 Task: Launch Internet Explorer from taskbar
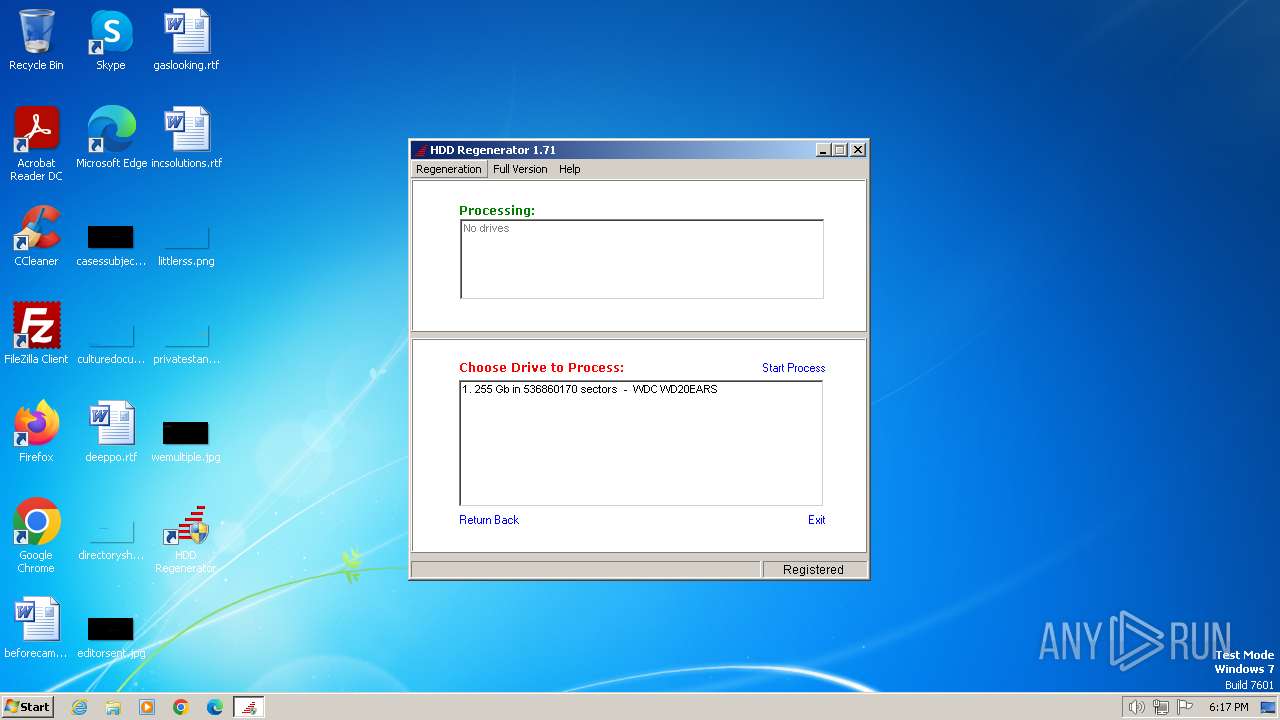coord(79,707)
